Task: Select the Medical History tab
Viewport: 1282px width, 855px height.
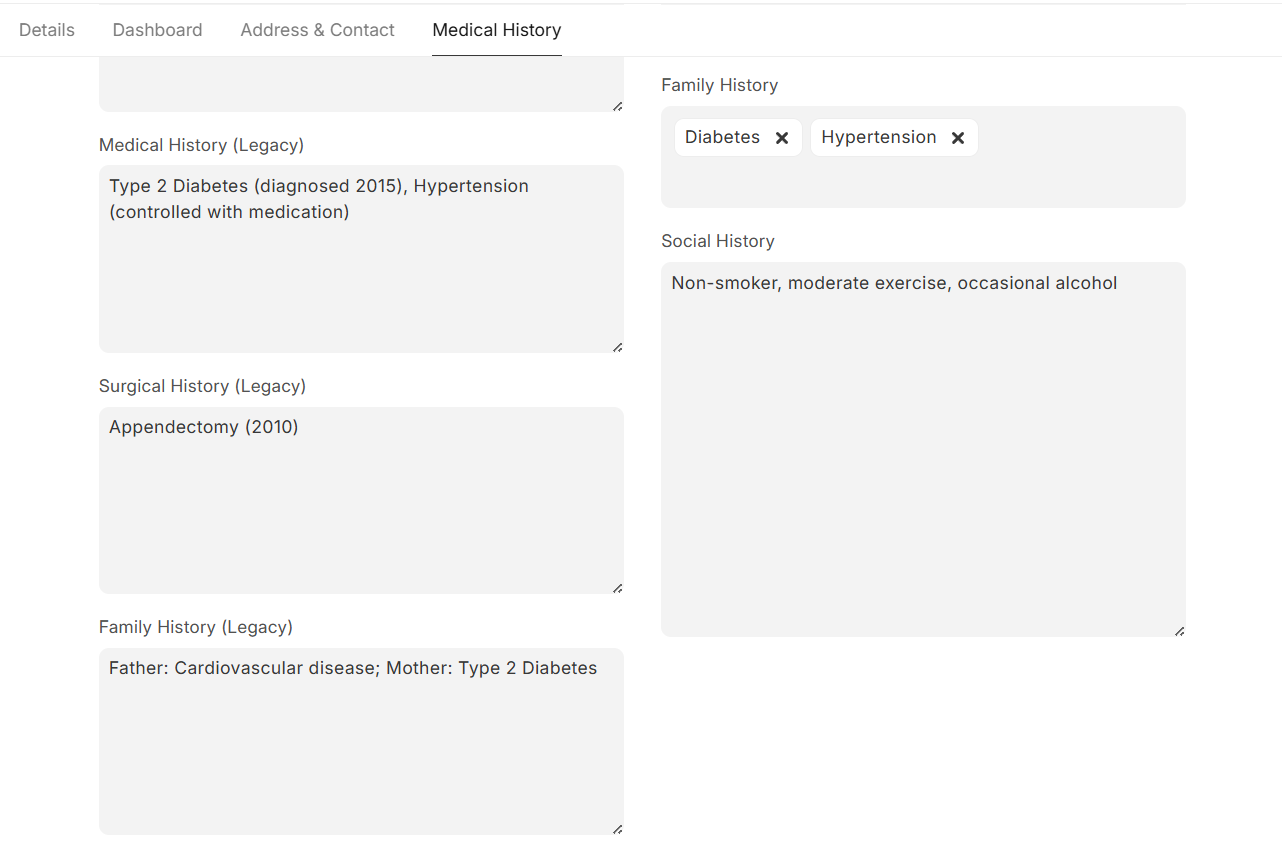Action: (496, 30)
